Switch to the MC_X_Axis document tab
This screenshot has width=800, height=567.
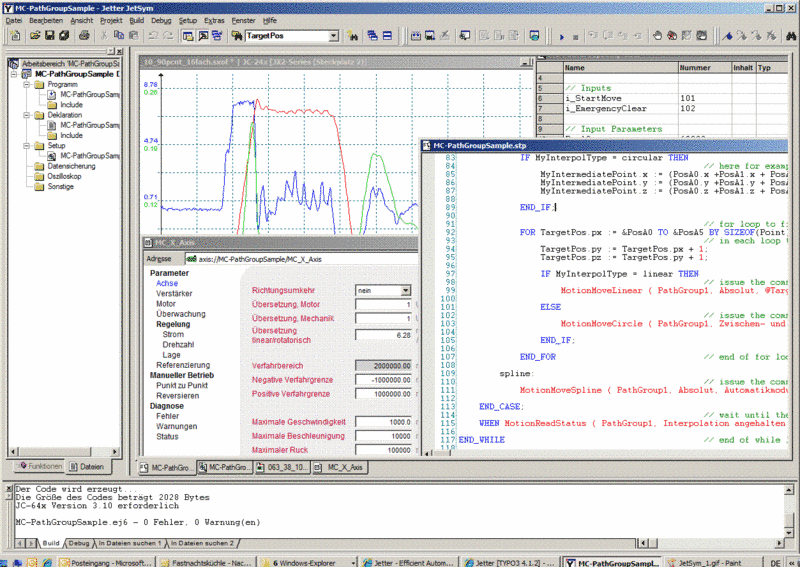[x=339, y=467]
